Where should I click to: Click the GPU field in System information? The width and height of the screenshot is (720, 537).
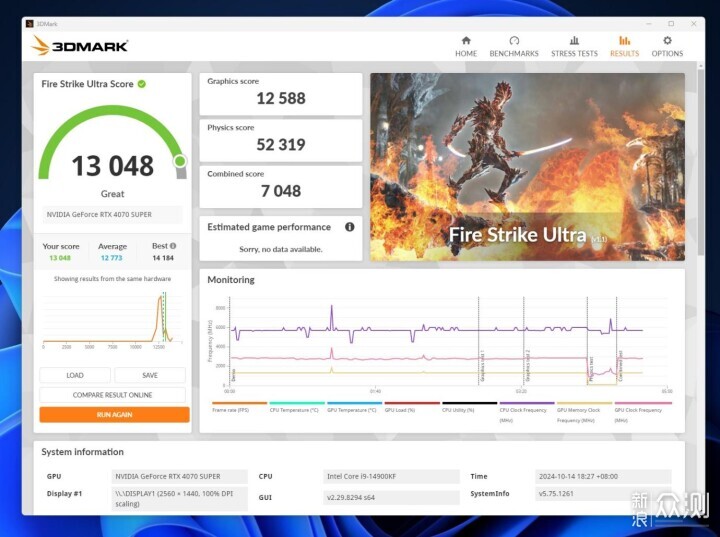click(180, 476)
